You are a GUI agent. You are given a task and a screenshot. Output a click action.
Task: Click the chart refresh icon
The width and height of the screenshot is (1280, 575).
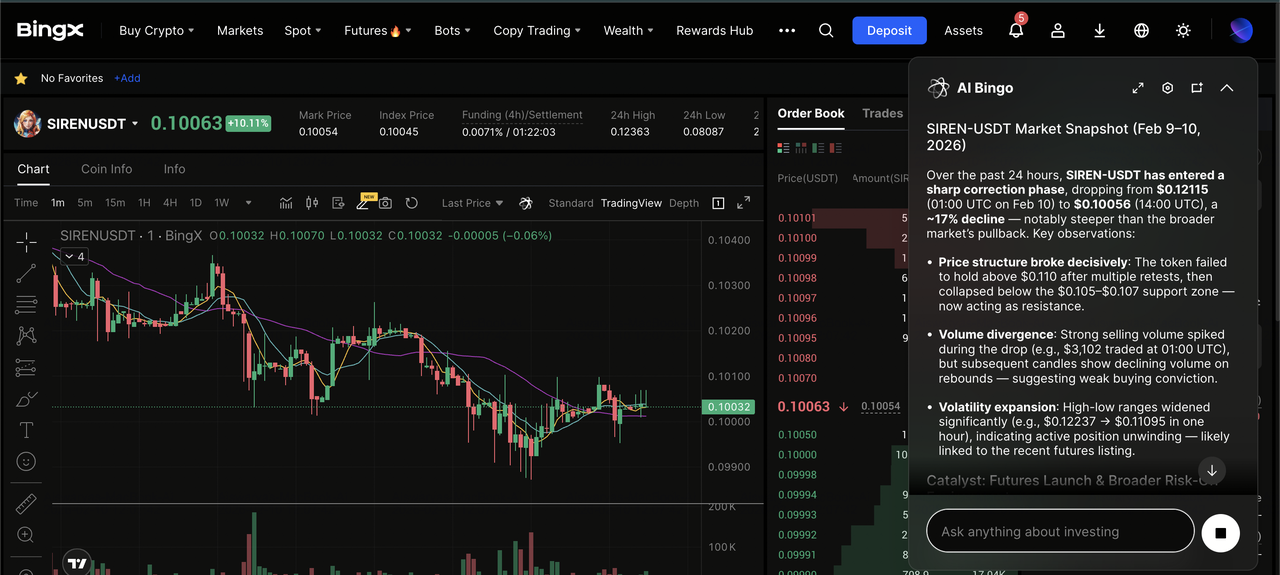[411, 203]
